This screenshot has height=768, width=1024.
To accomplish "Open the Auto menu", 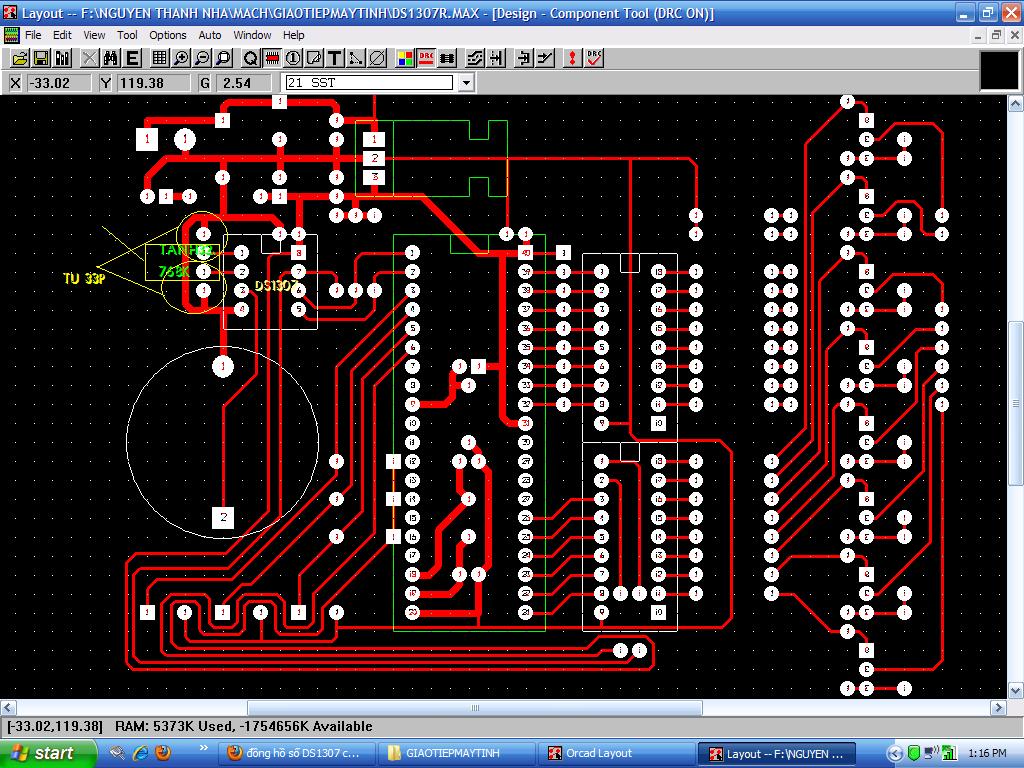I will (x=210, y=35).
